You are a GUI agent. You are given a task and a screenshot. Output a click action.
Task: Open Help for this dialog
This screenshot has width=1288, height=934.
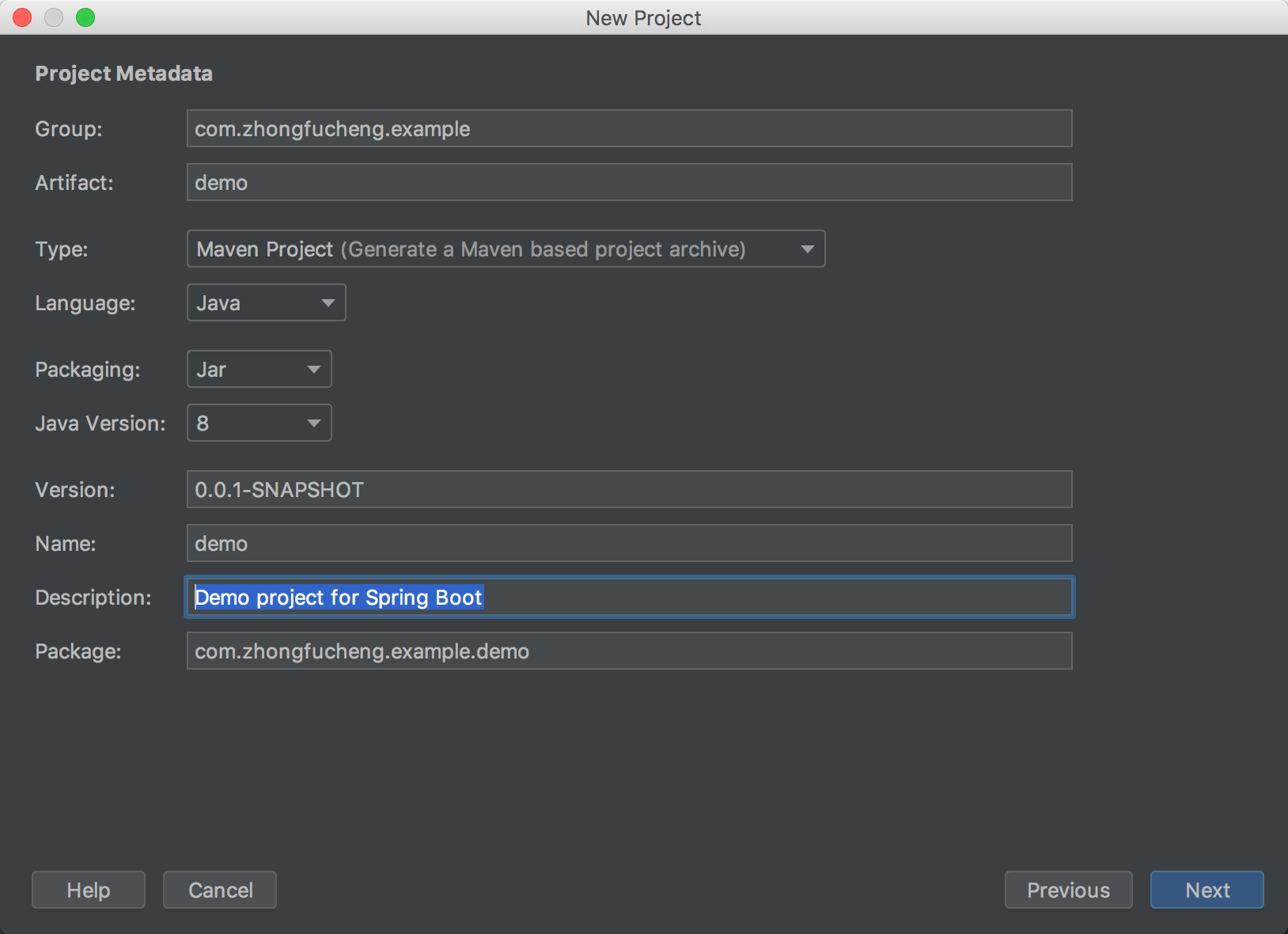89,890
